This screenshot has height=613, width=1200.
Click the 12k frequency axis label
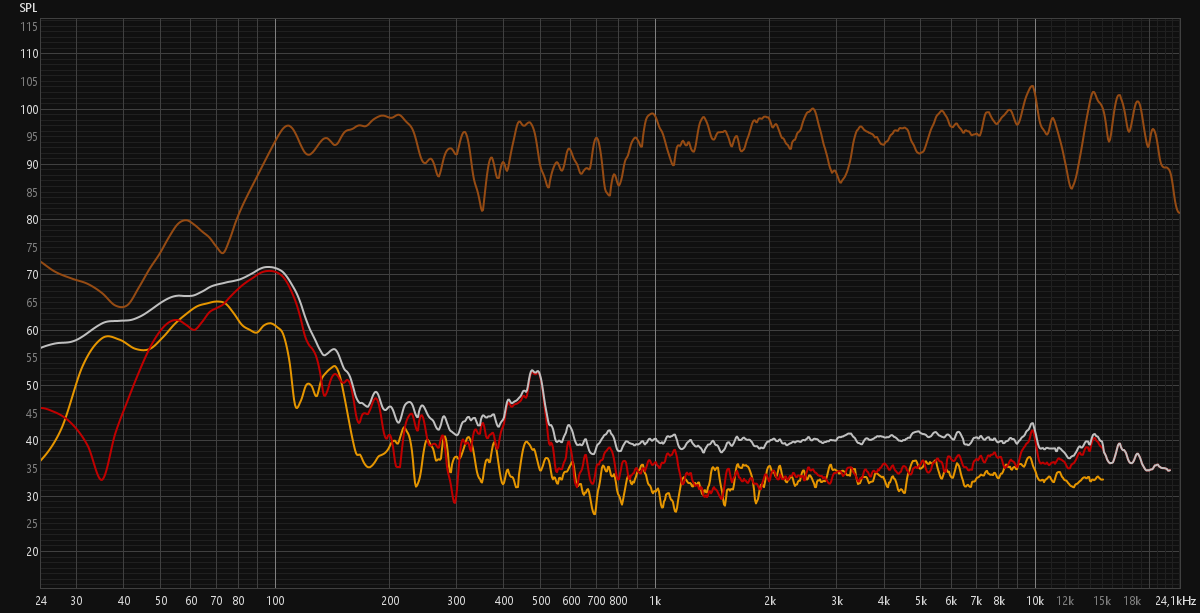(x=1065, y=601)
